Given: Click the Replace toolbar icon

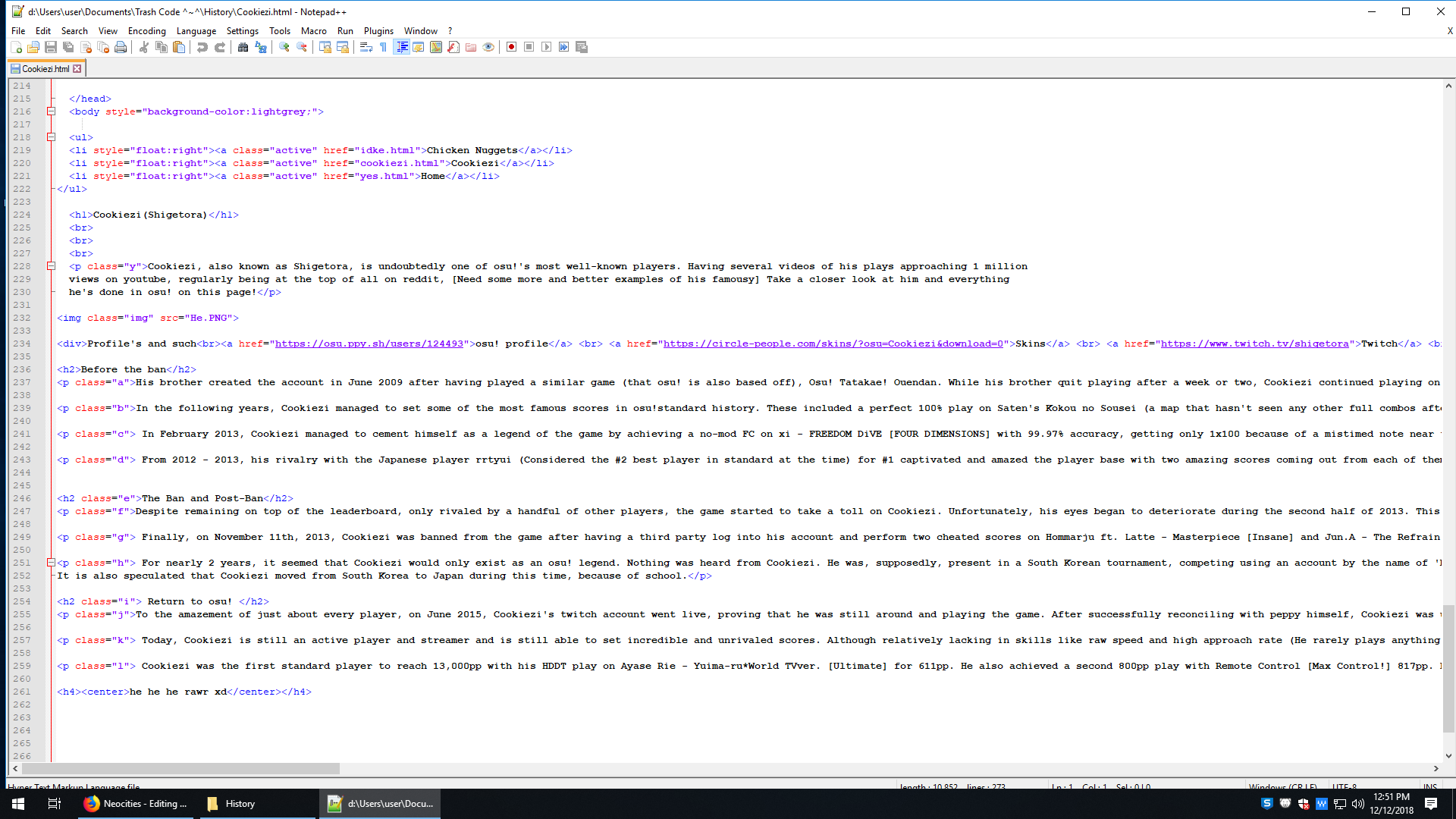Looking at the screenshot, I should click(x=261, y=47).
